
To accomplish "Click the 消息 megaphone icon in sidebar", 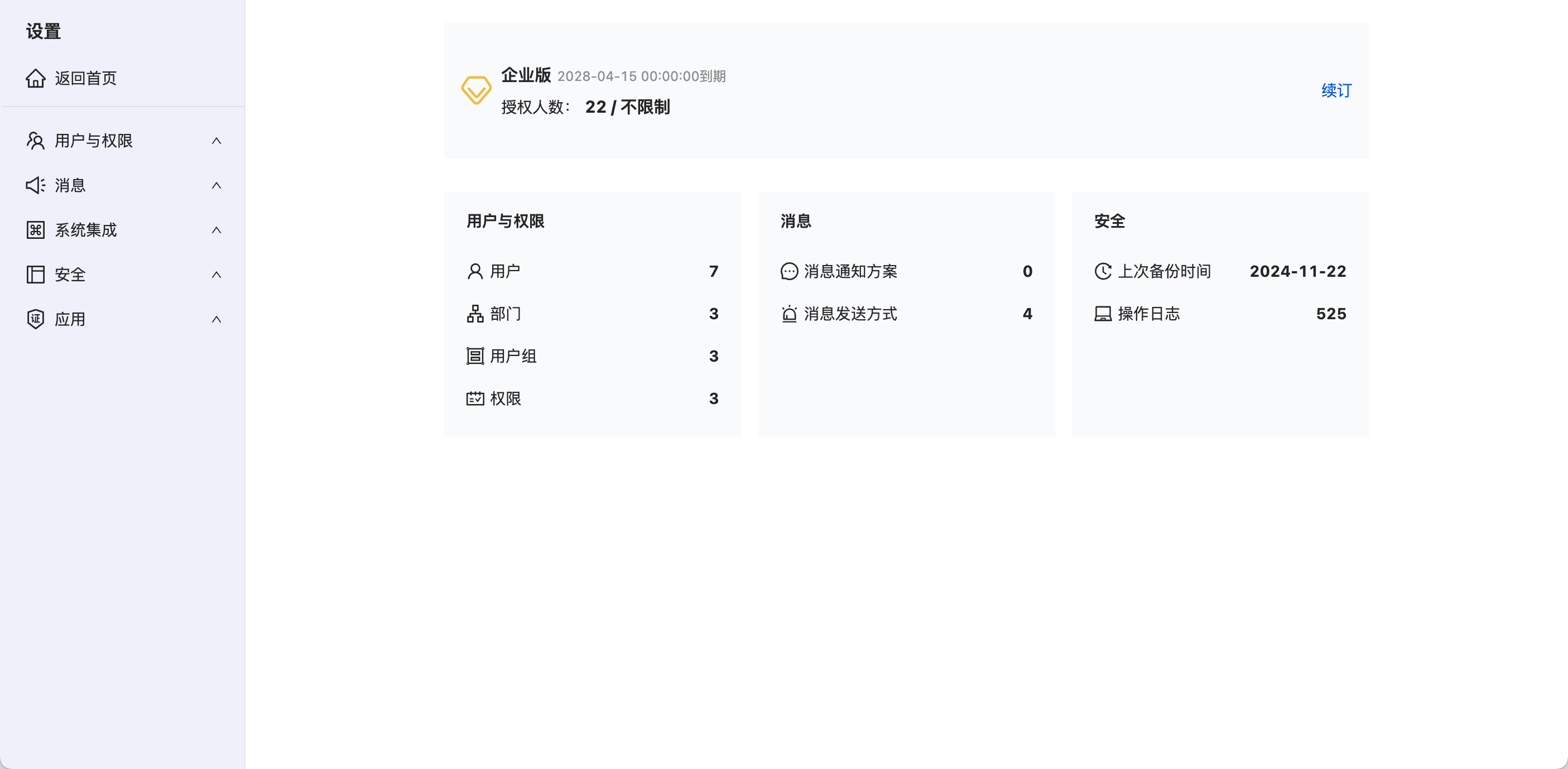I will pos(35,185).
